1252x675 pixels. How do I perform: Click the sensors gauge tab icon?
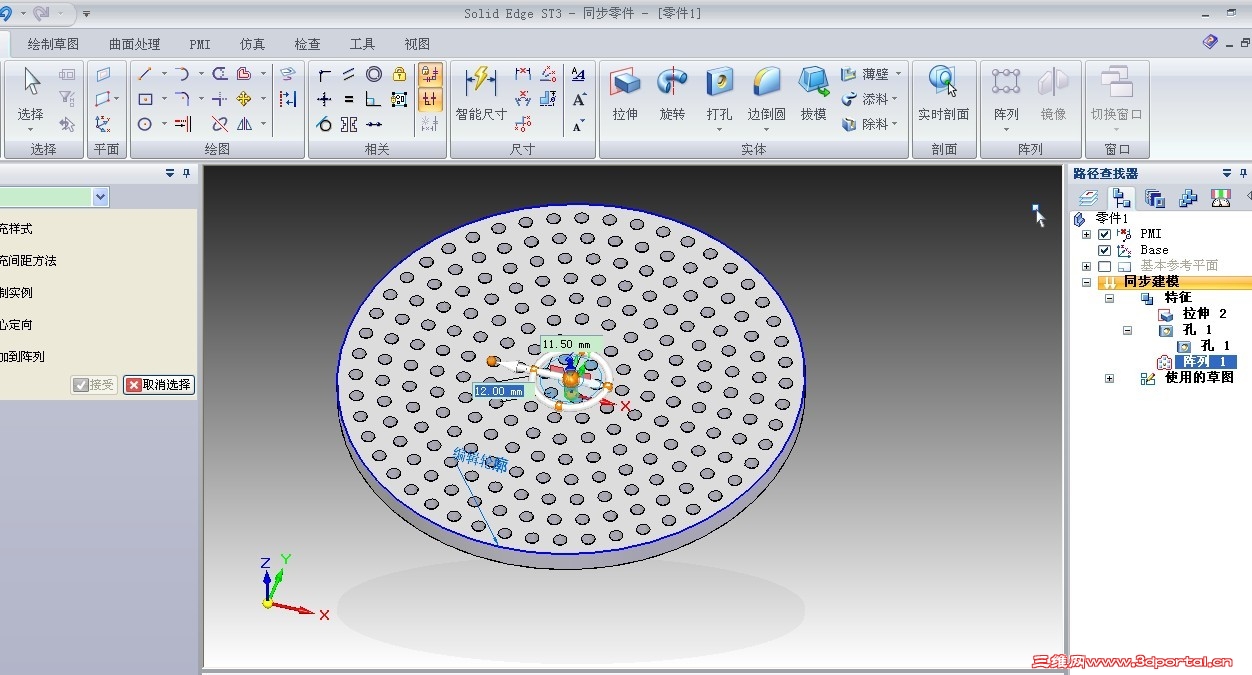[x=1221, y=198]
